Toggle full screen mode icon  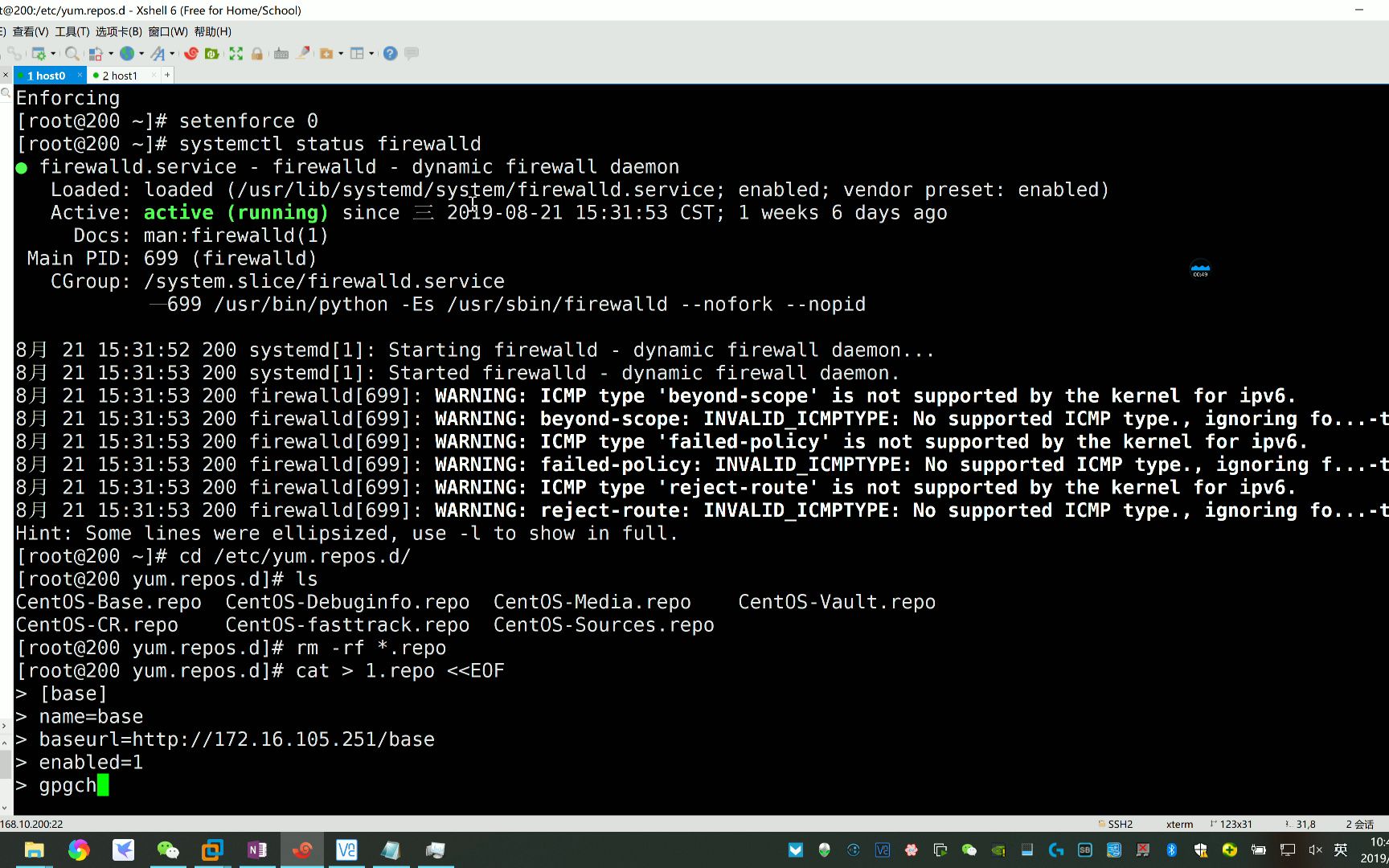coord(236,54)
